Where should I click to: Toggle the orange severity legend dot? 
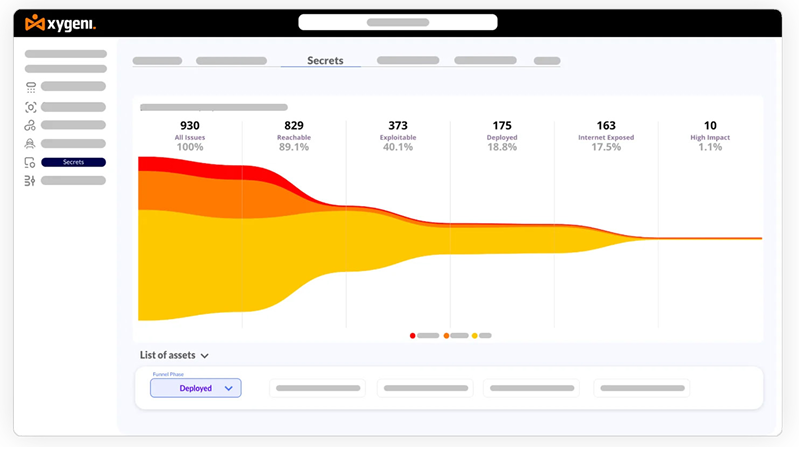pyautogui.click(x=446, y=336)
